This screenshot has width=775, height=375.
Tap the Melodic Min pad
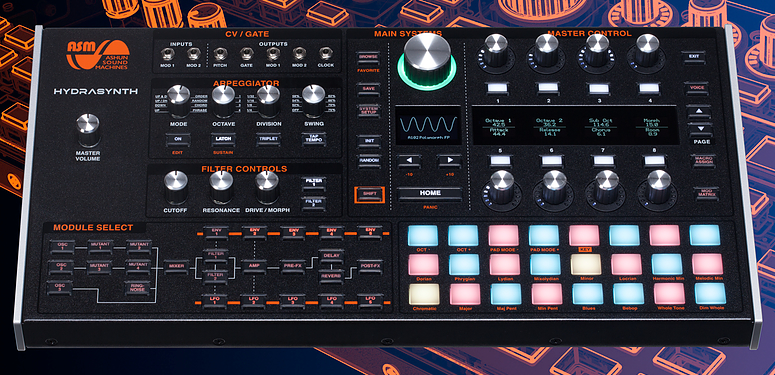click(708, 265)
